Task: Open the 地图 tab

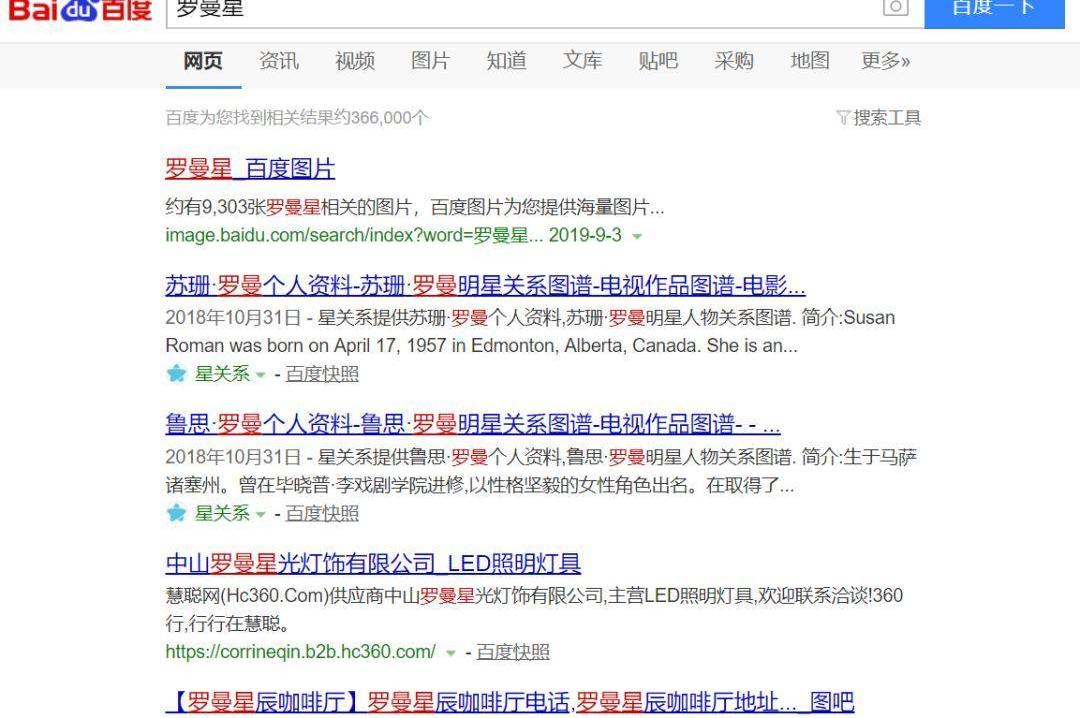Action: [809, 61]
